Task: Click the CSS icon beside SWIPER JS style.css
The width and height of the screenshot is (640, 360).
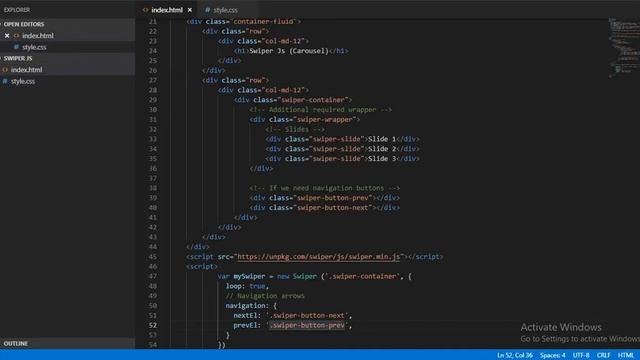Action: [x=5, y=81]
